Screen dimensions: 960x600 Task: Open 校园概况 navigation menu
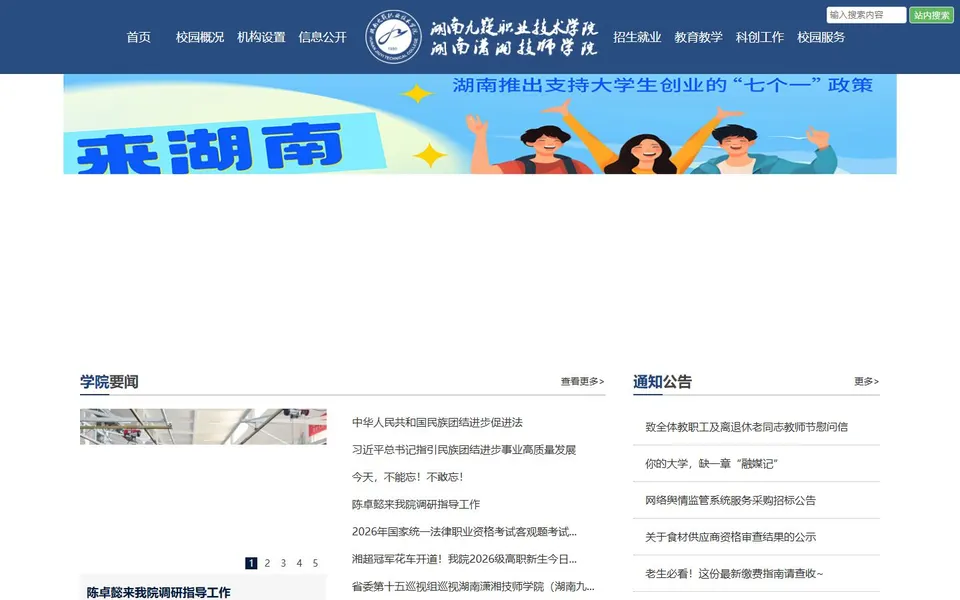click(200, 37)
